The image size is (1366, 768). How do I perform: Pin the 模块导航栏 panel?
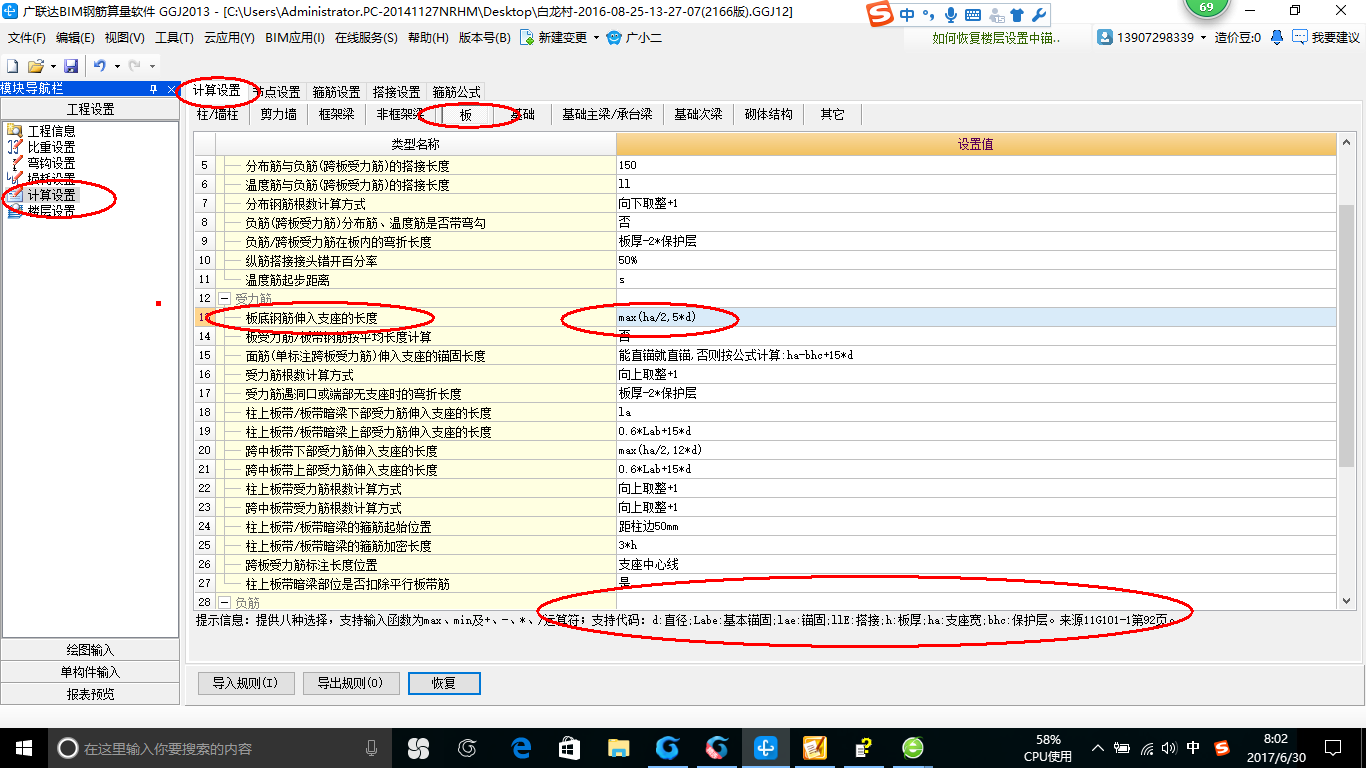(x=153, y=89)
